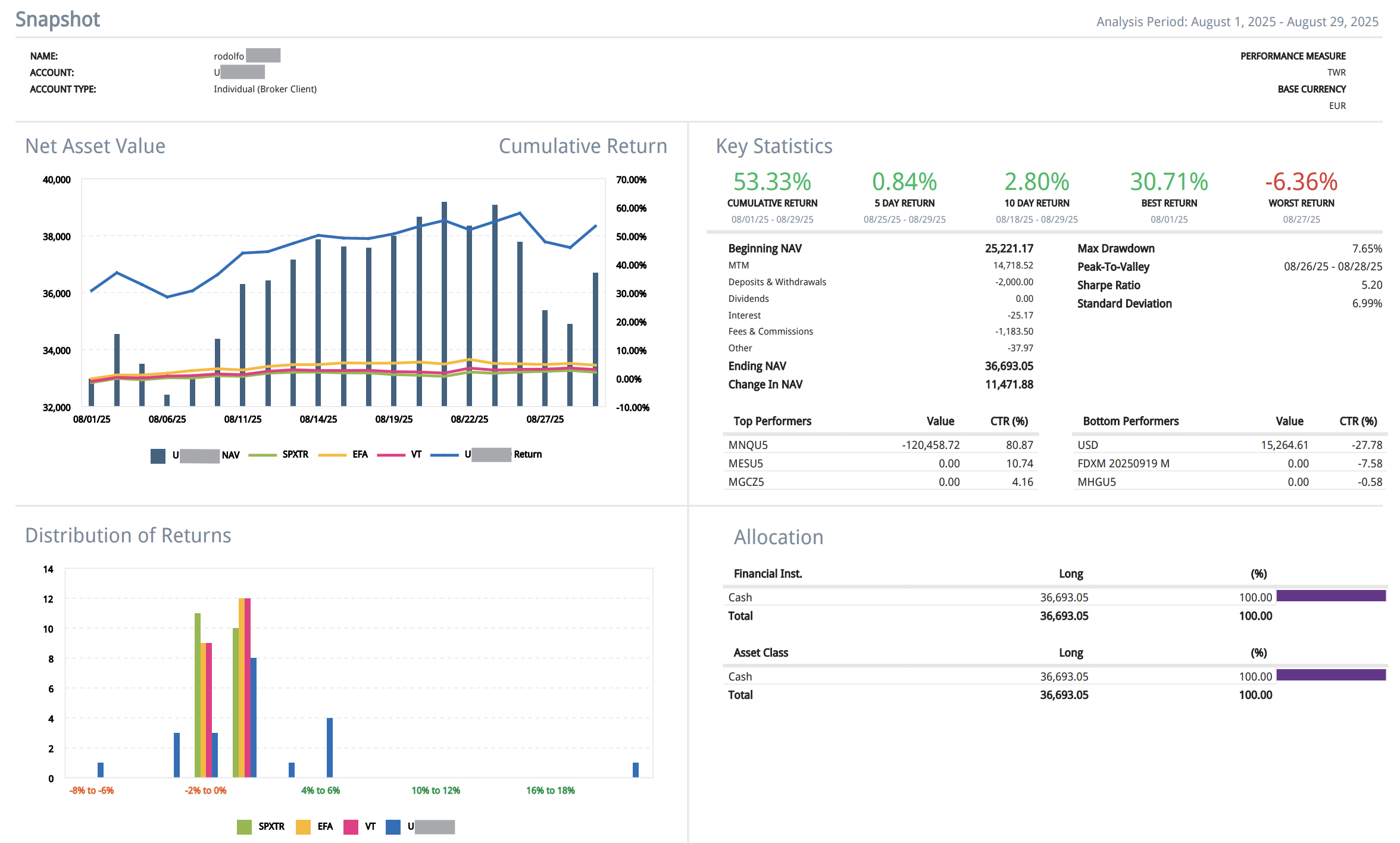Click the 53.33% cumulative return figure
This screenshot has width=1400, height=843.
772,182
